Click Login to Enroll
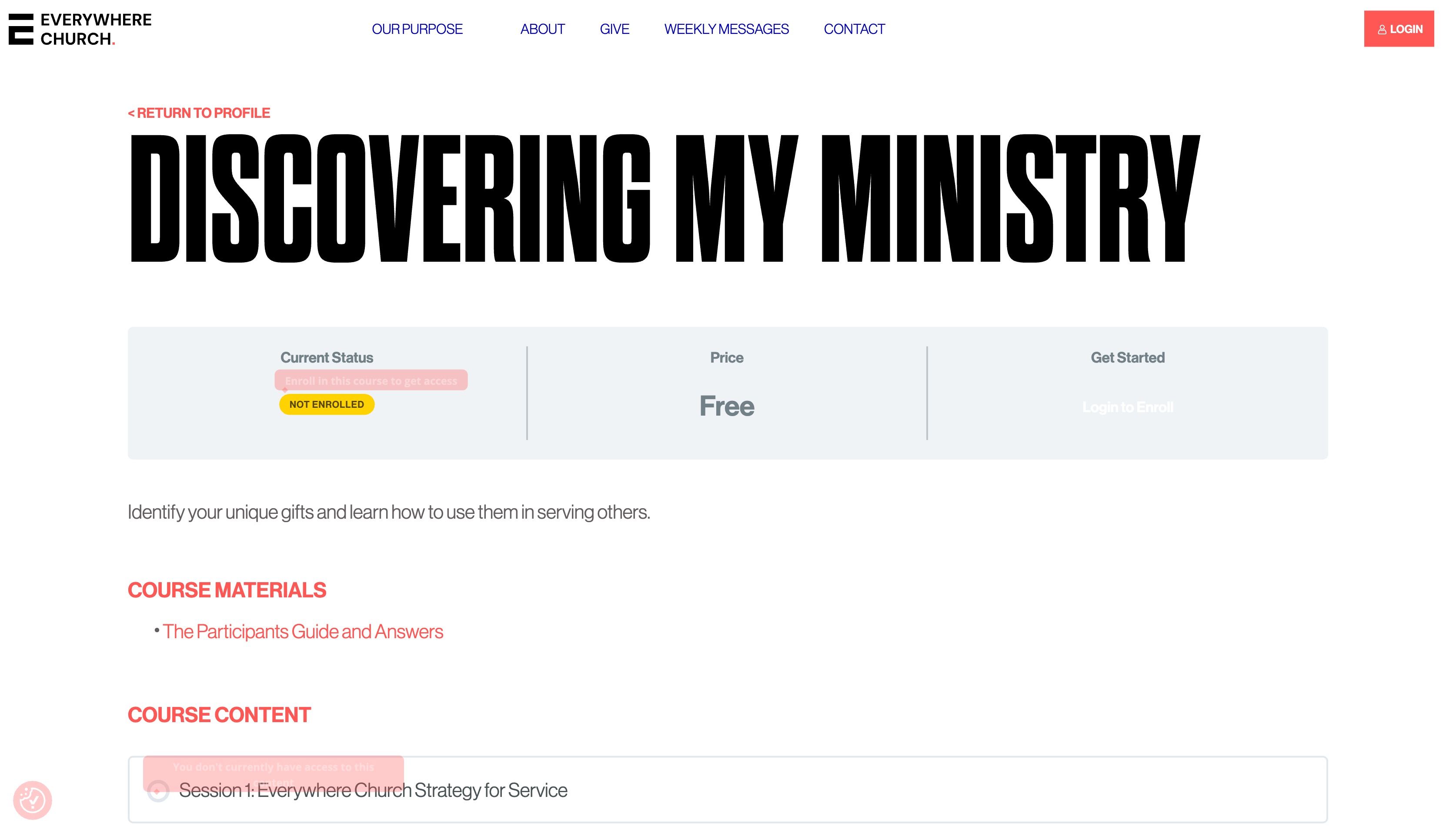This screenshot has height=833, width=1456. tap(1127, 407)
